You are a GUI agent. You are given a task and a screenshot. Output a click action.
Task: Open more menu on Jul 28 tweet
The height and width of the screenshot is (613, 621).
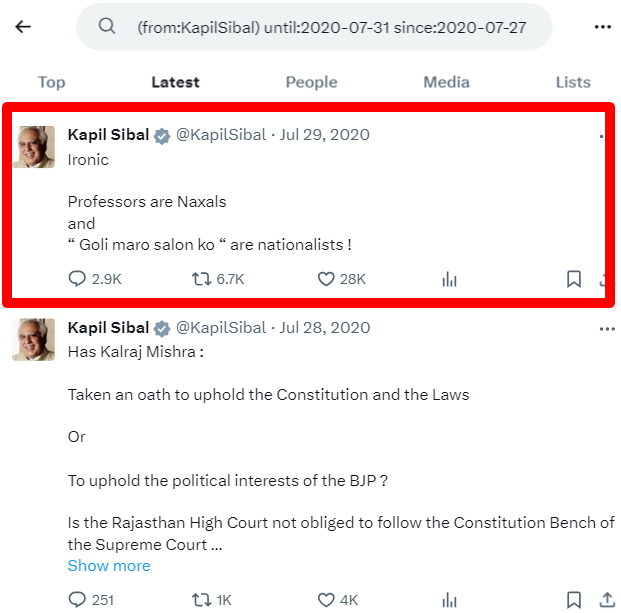point(607,328)
